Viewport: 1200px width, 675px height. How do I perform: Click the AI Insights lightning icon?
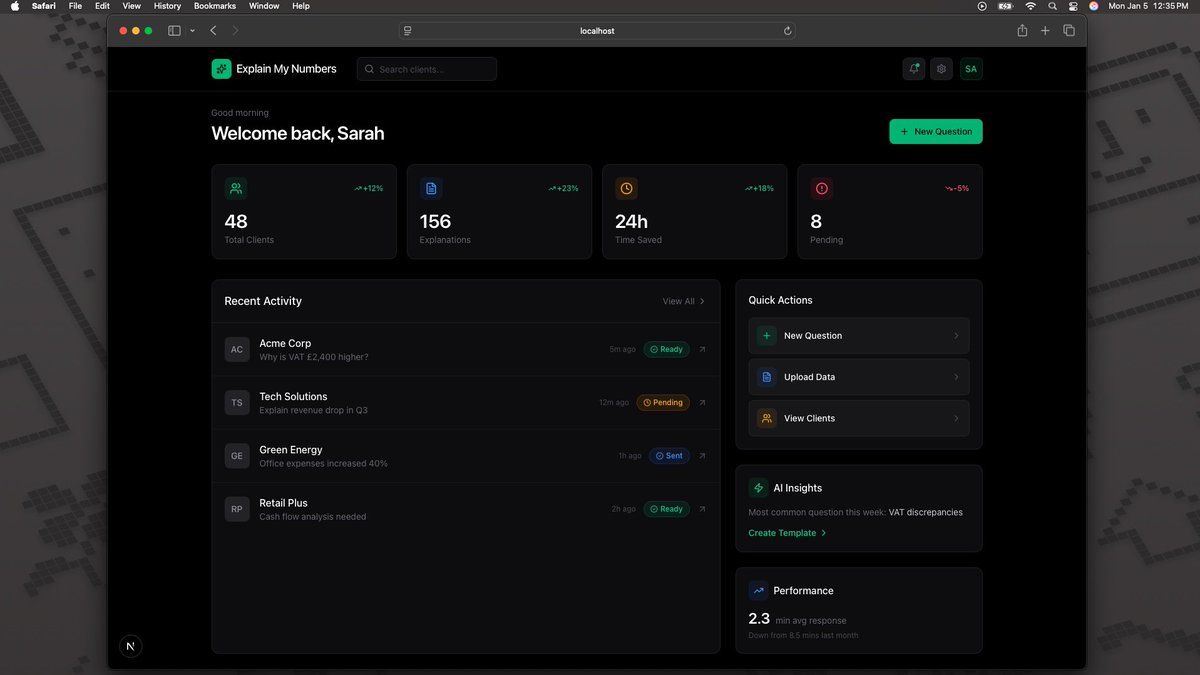[758, 488]
